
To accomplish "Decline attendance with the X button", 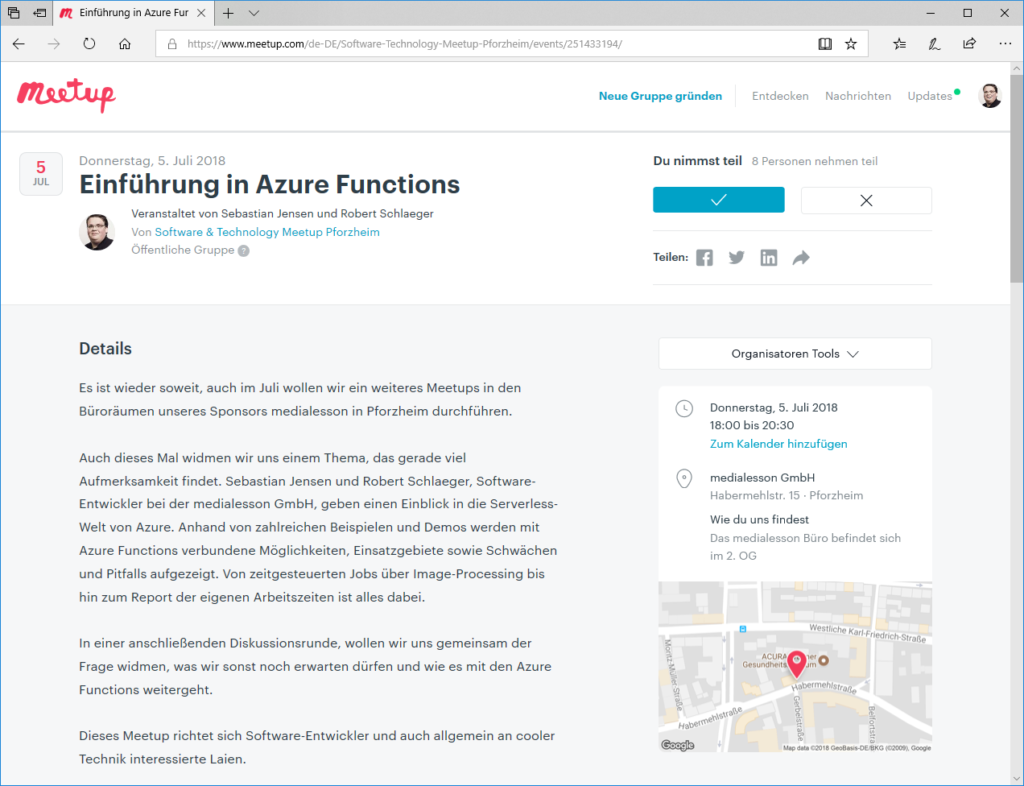I will click(x=866, y=200).
